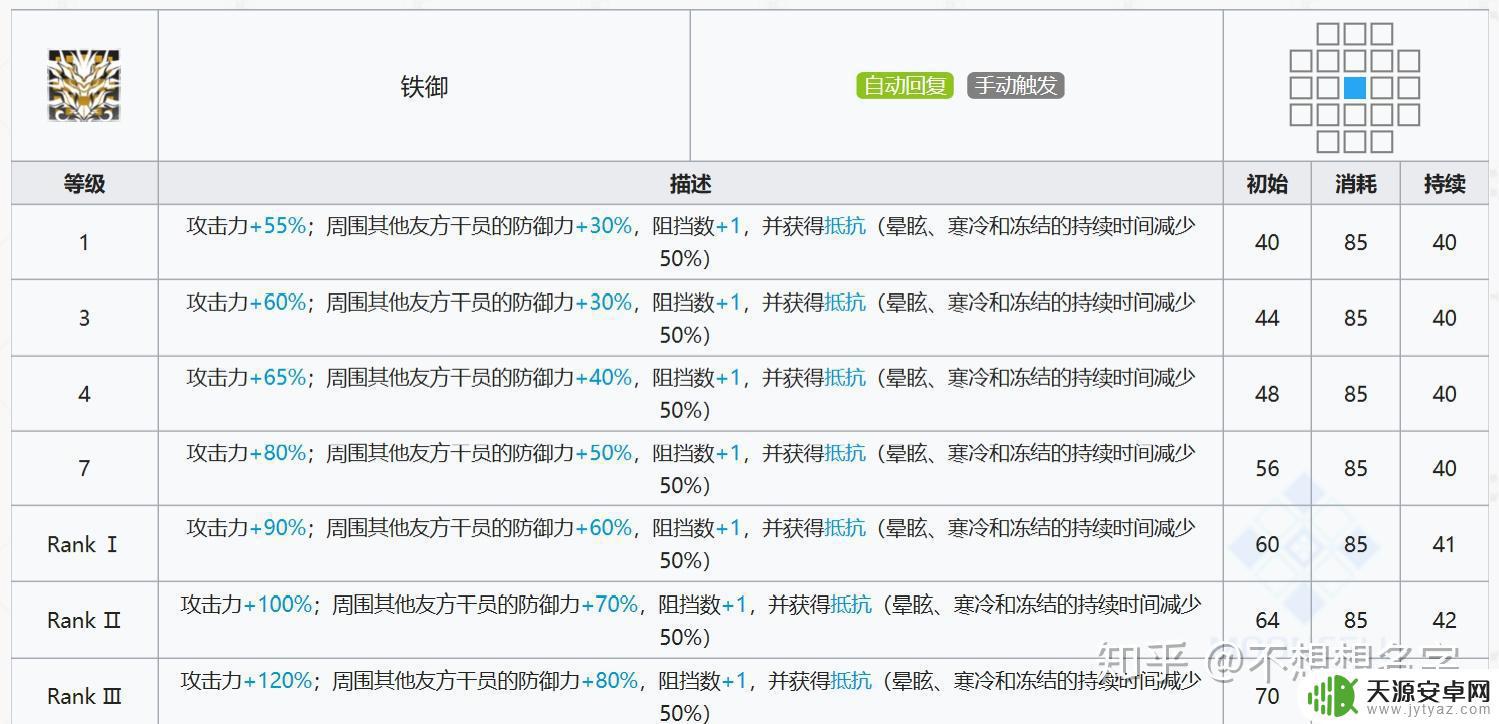Viewport: 1499px width, 724px height.
Task: Open 抵抗 link in level 1 row
Action: [845, 226]
